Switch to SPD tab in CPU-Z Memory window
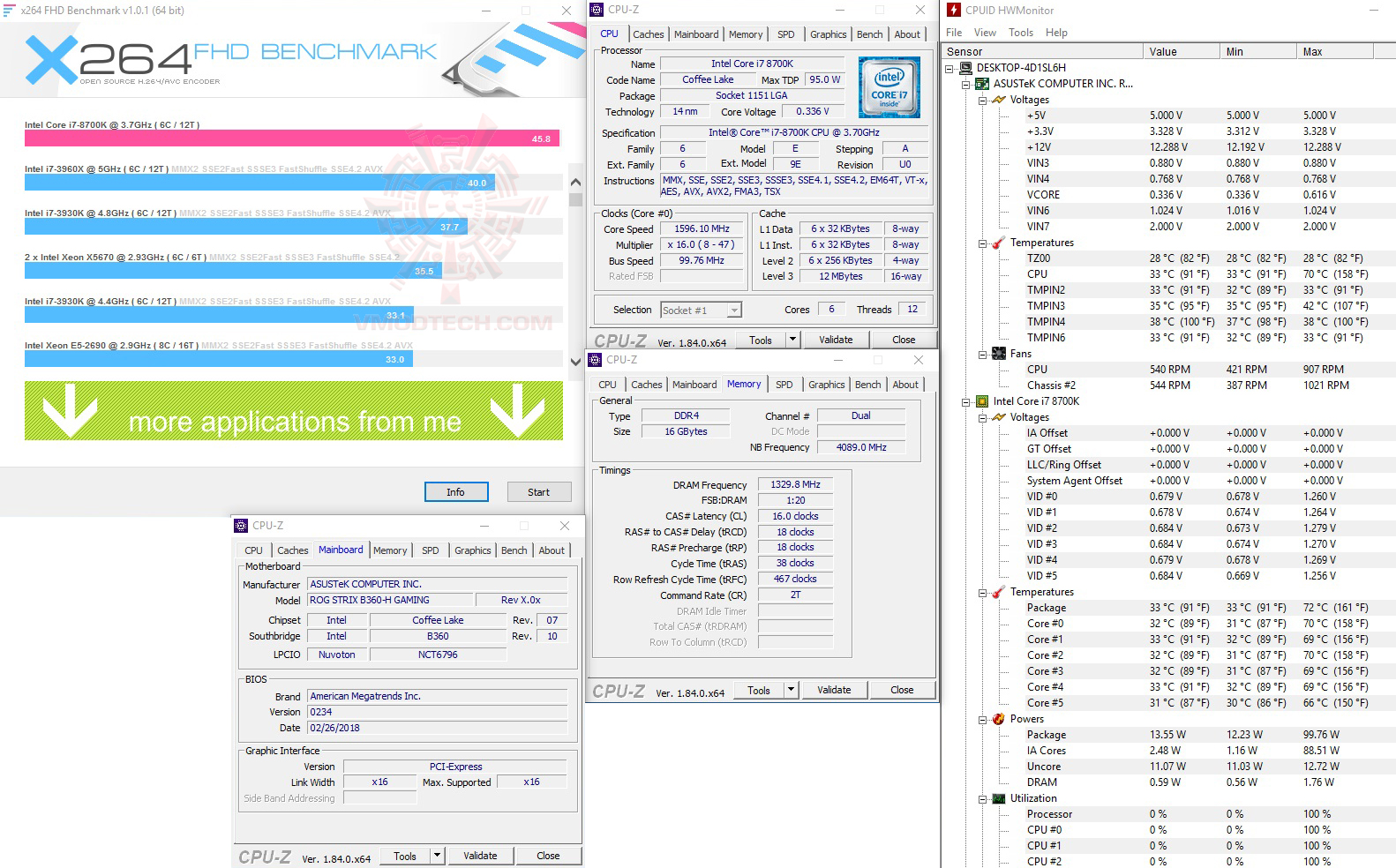Image resolution: width=1396 pixels, height=868 pixels. [x=784, y=385]
